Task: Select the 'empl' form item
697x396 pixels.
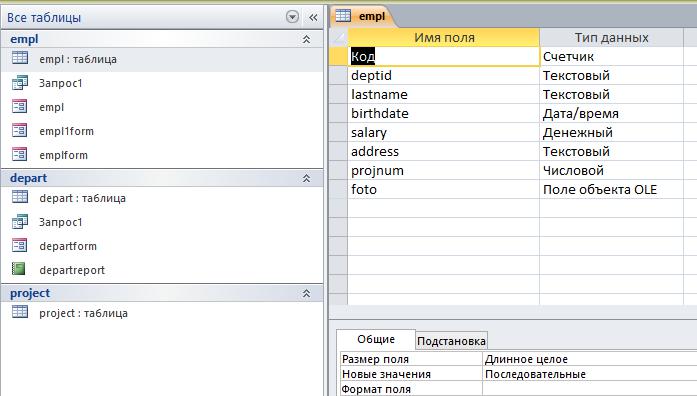Action: point(162,107)
